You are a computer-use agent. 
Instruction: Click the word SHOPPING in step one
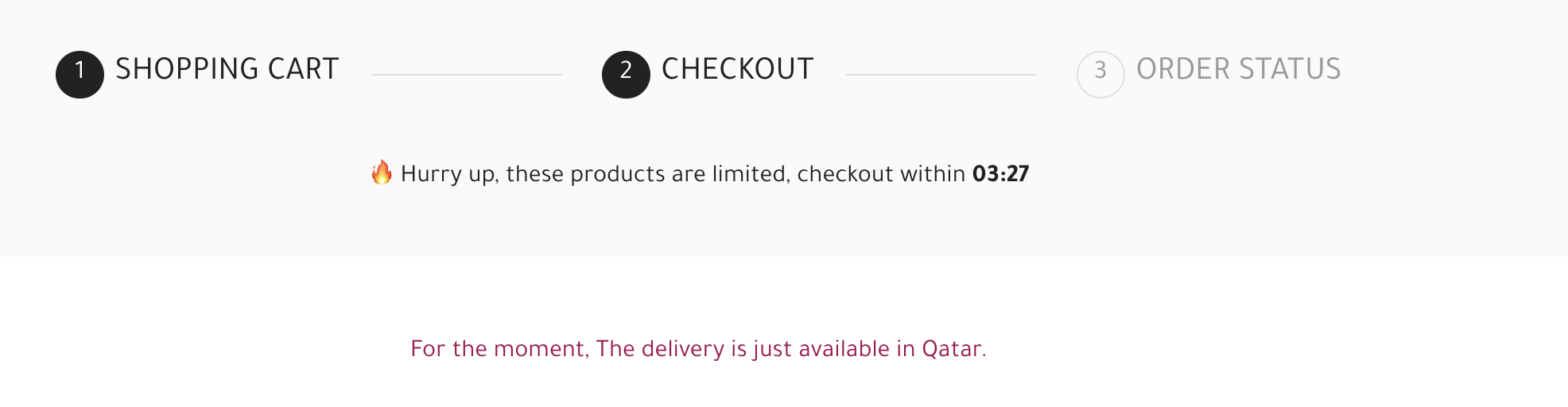pyautogui.click(x=188, y=69)
